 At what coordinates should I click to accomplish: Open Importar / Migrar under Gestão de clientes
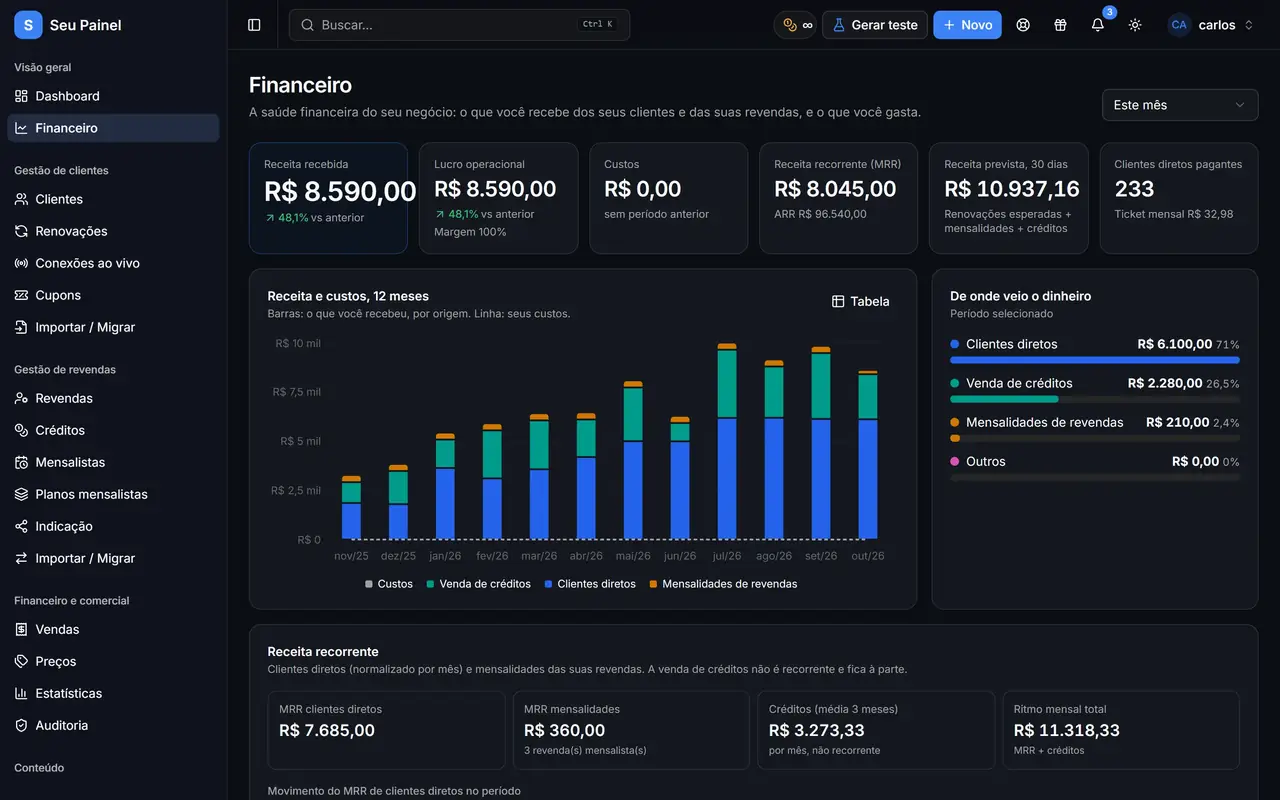(x=113, y=327)
